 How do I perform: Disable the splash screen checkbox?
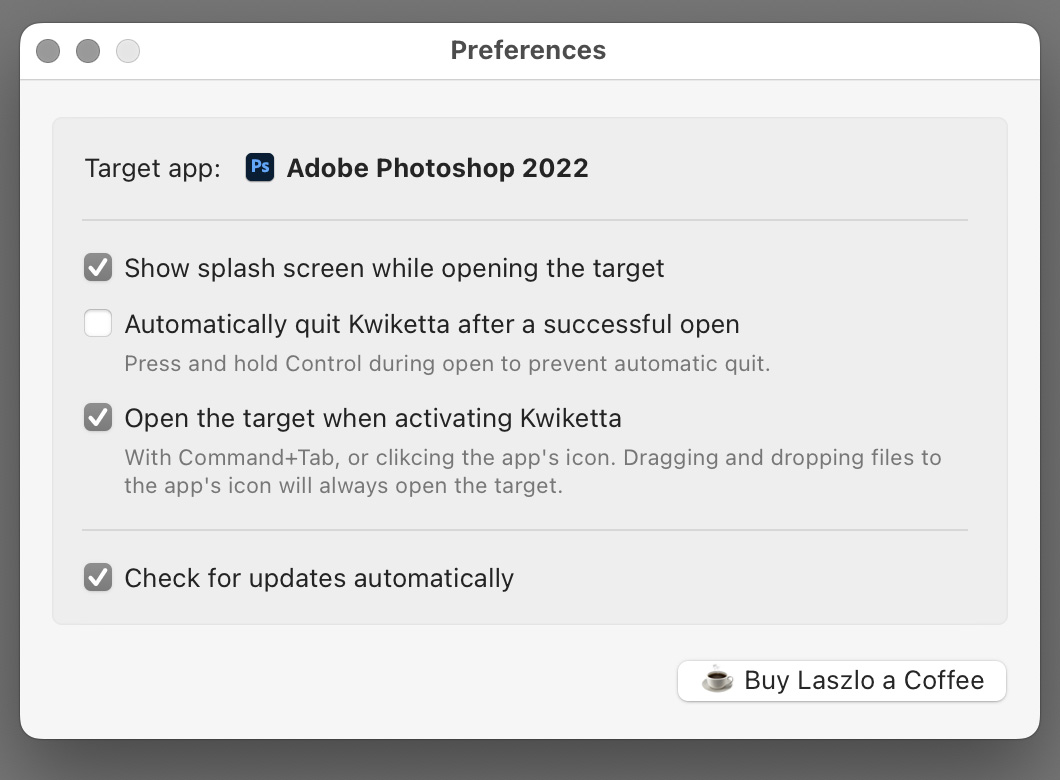pos(98,268)
